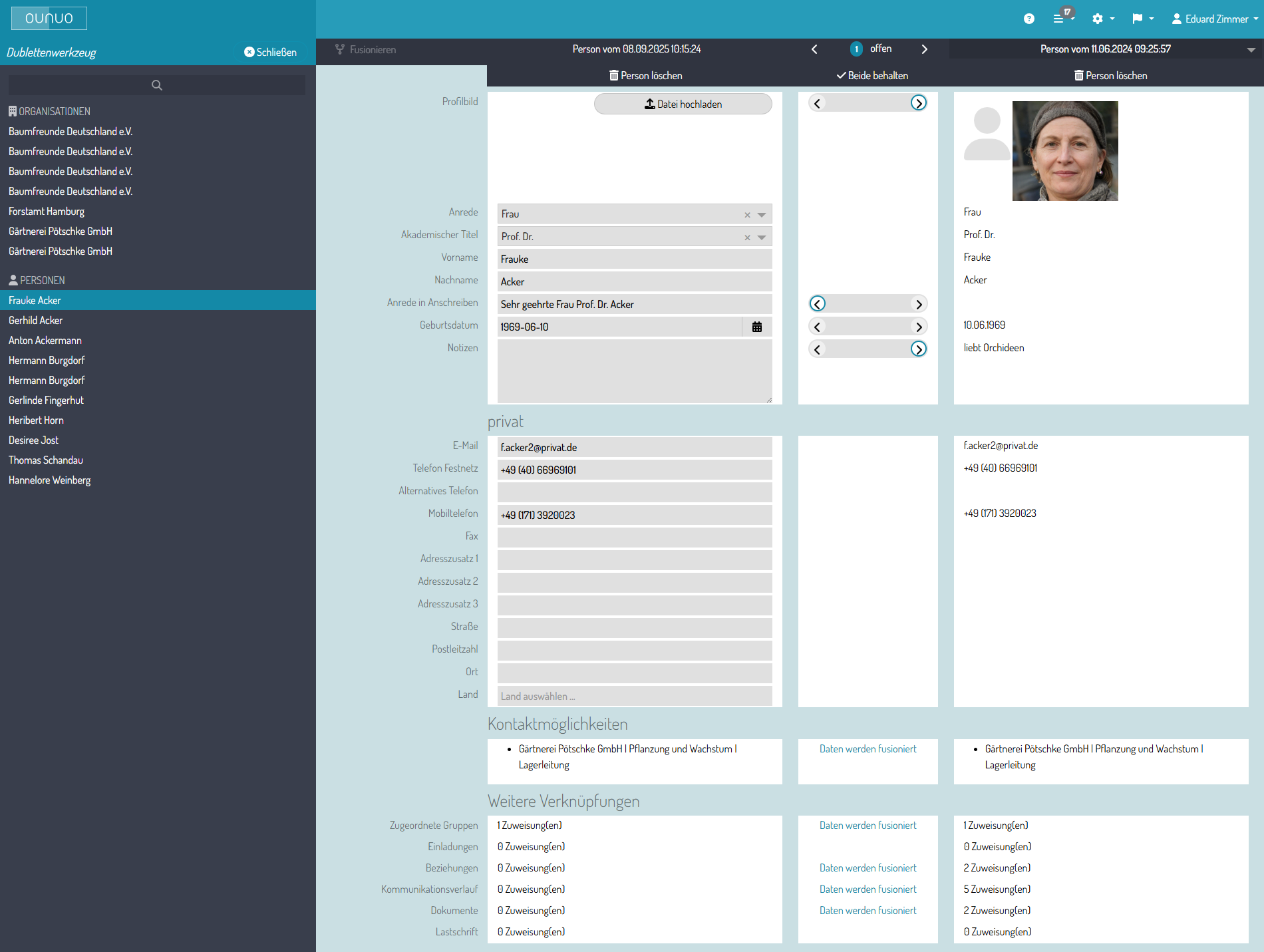Open the settings gear menu
The width and height of the screenshot is (1264, 952).
click(1098, 19)
